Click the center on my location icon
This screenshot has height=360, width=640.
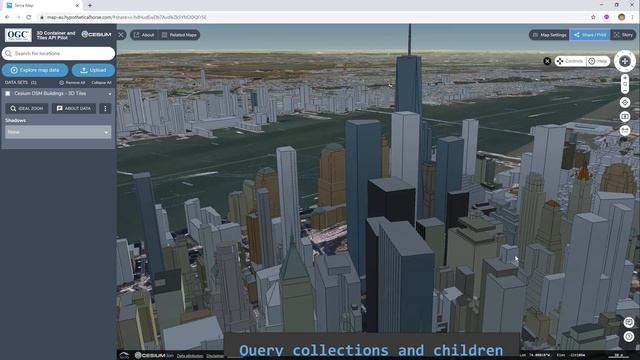[x=625, y=102]
